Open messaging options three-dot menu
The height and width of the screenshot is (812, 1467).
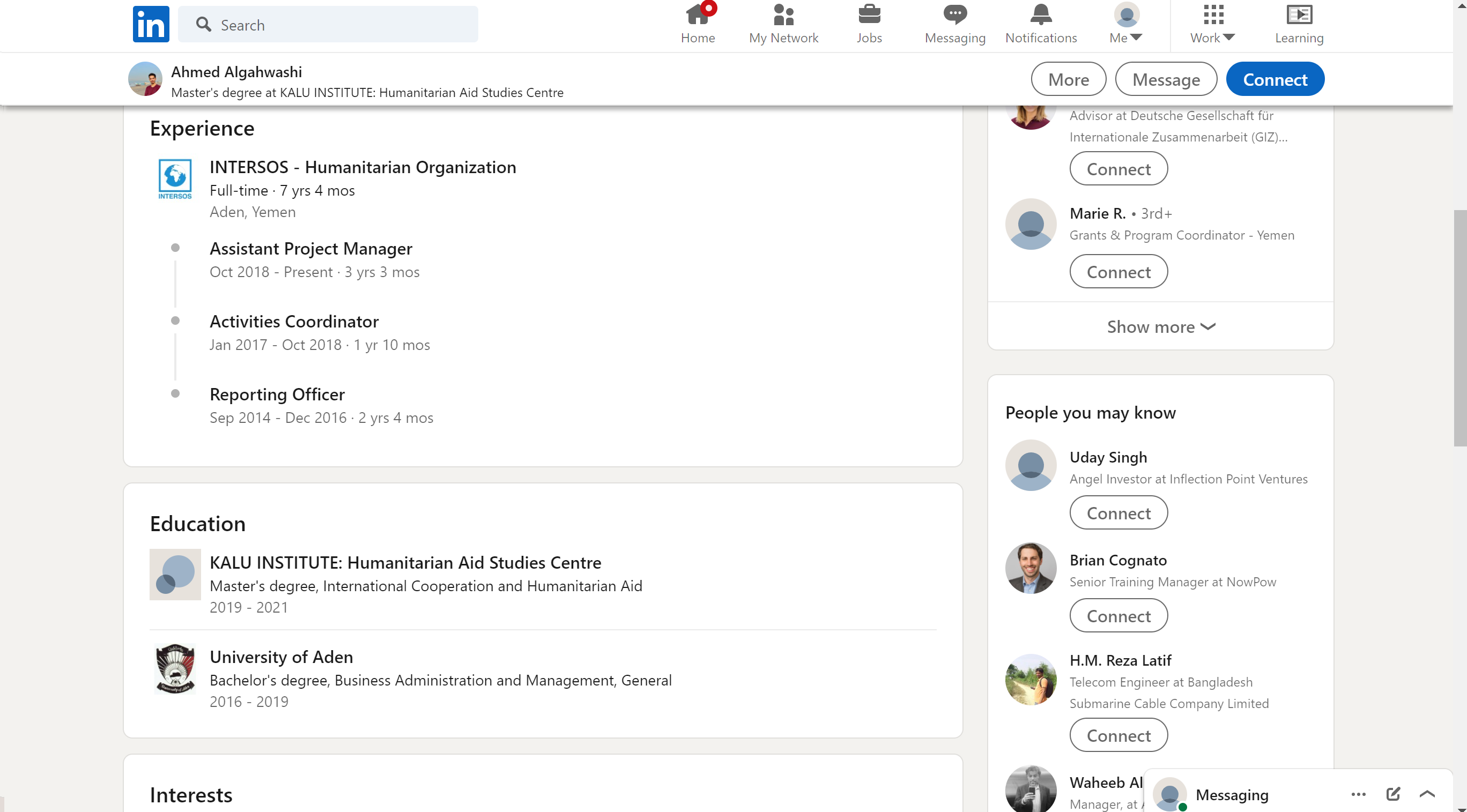point(1358,794)
